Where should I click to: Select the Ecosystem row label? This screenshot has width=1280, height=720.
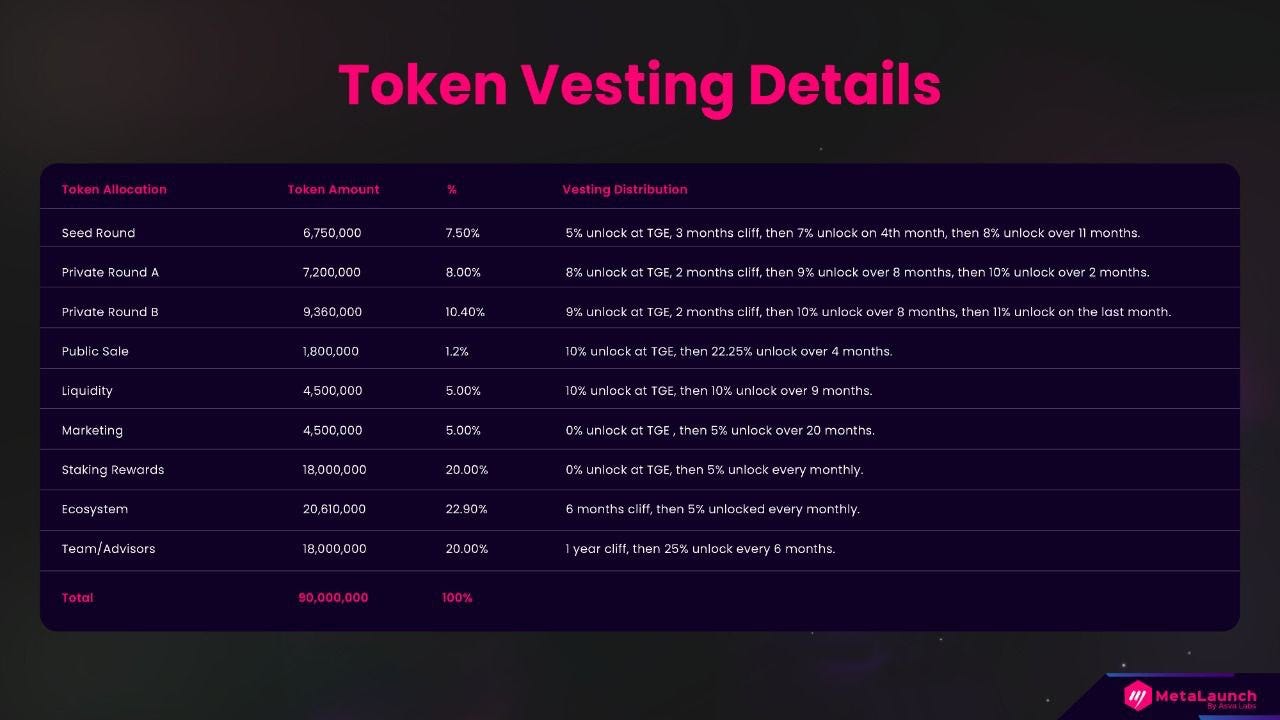pyautogui.click(x=95, y=509)
